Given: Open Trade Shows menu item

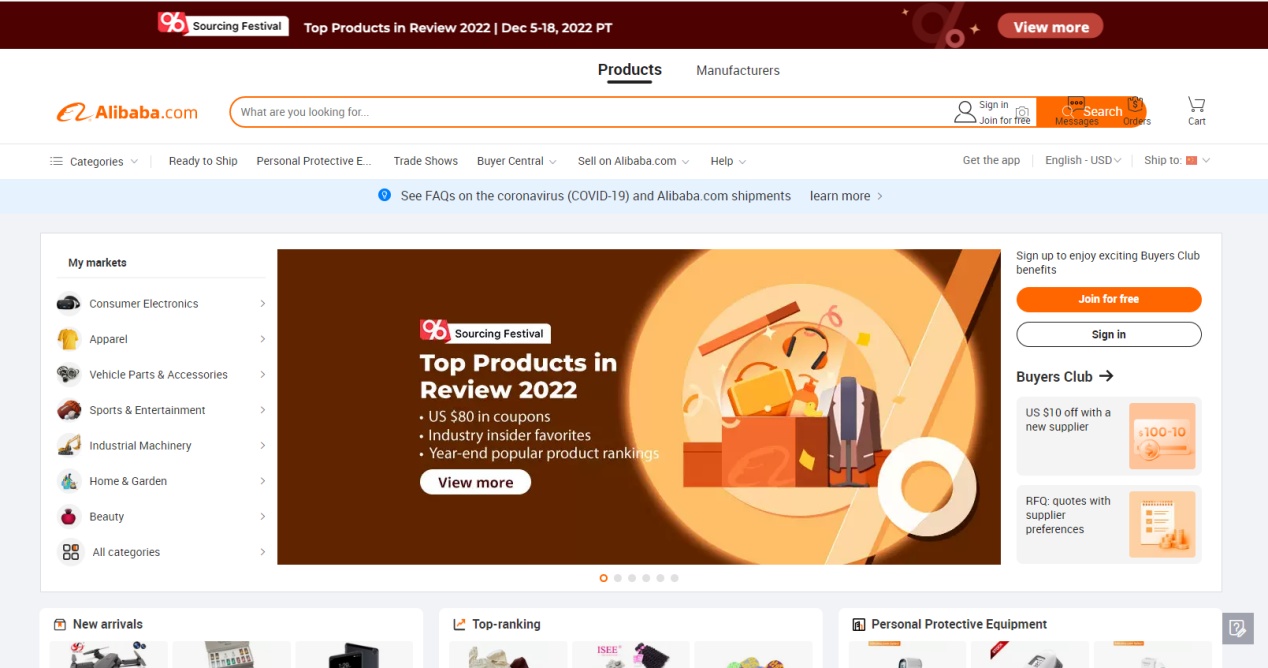Looking at the screenshot, I should pyautogui.click(x=426, y=161).
